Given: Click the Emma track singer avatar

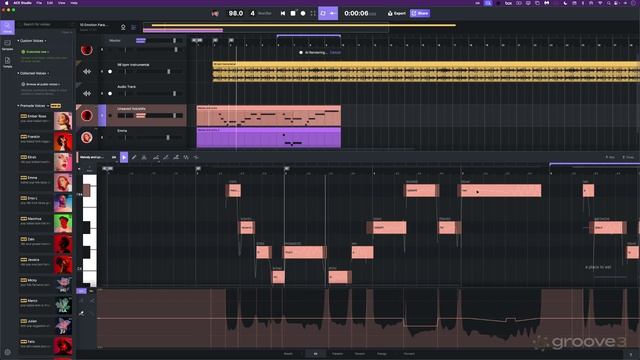Looking at the screenshot, I should pos(87,138).
